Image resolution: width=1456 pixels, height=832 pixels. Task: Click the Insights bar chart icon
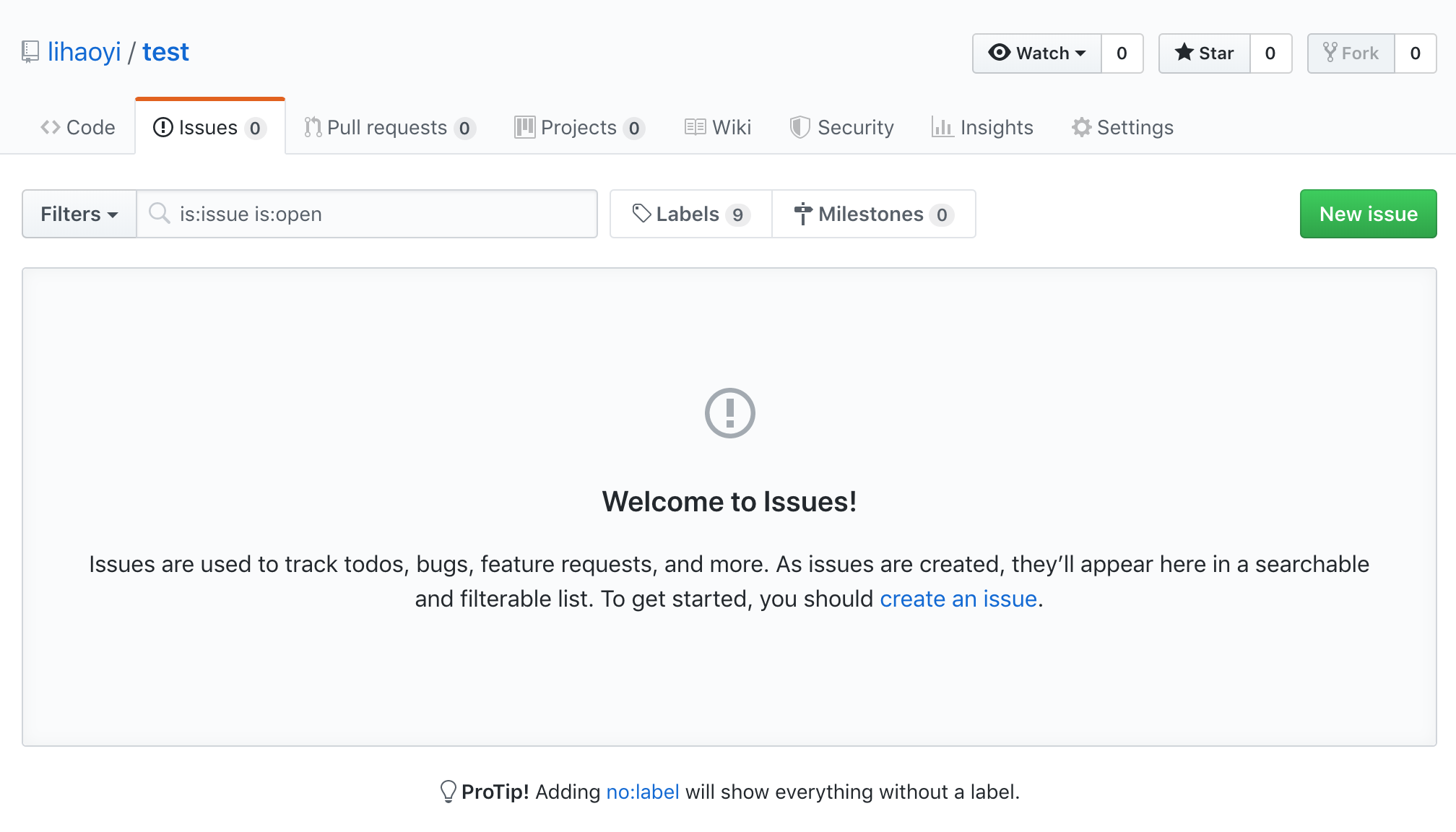(942, 127)
